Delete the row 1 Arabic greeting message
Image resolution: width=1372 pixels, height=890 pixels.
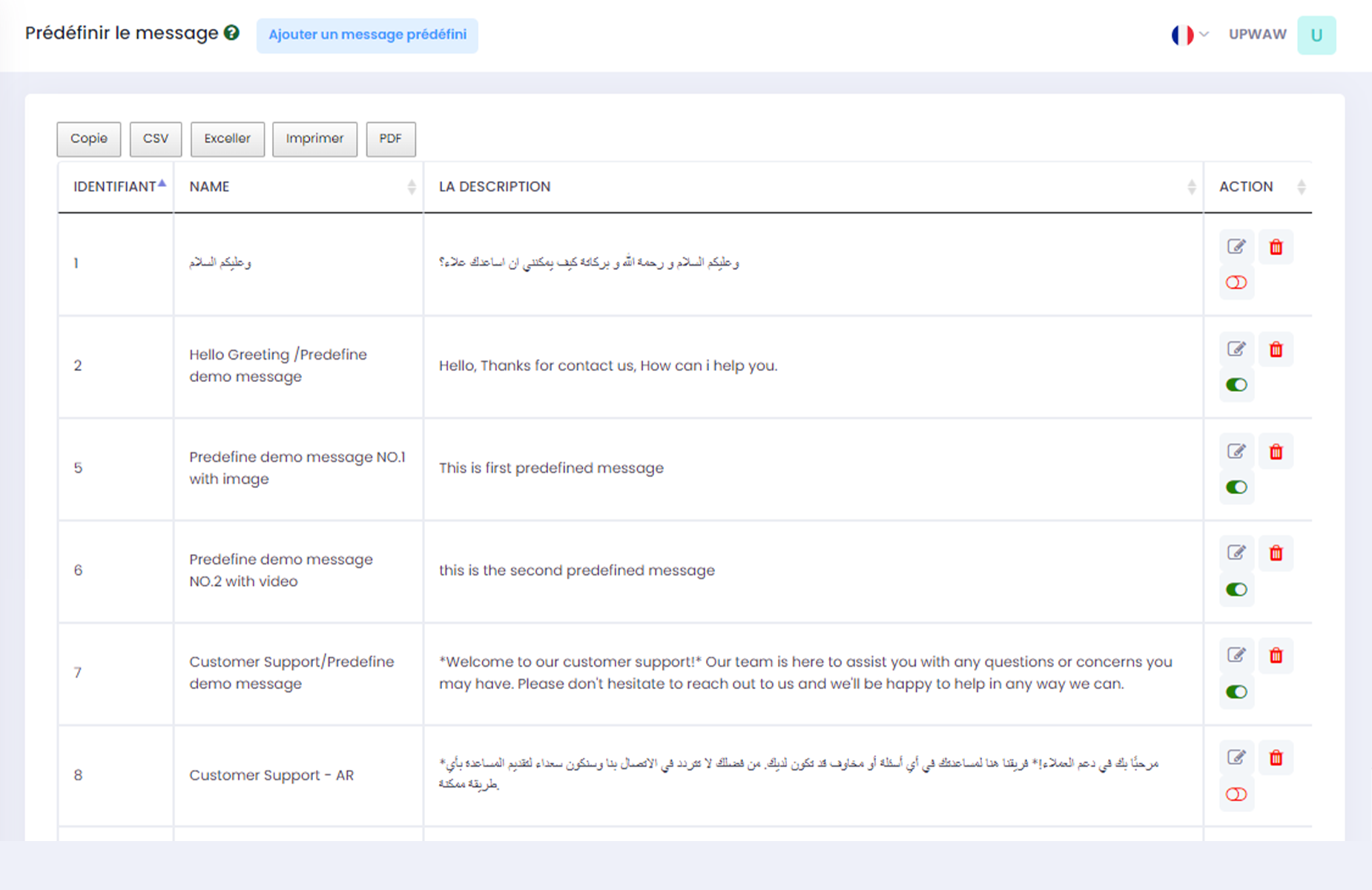pyautogui.click(x=1276, y=247)
